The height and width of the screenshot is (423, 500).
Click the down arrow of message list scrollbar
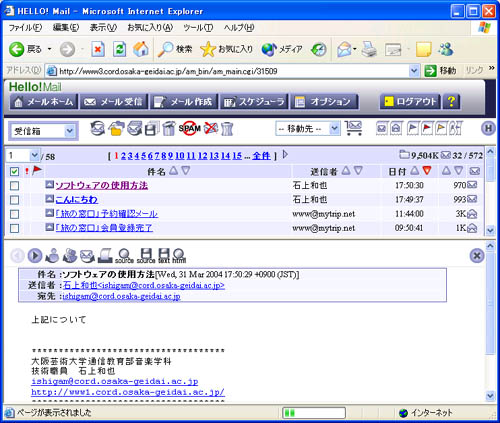[490, 230]
